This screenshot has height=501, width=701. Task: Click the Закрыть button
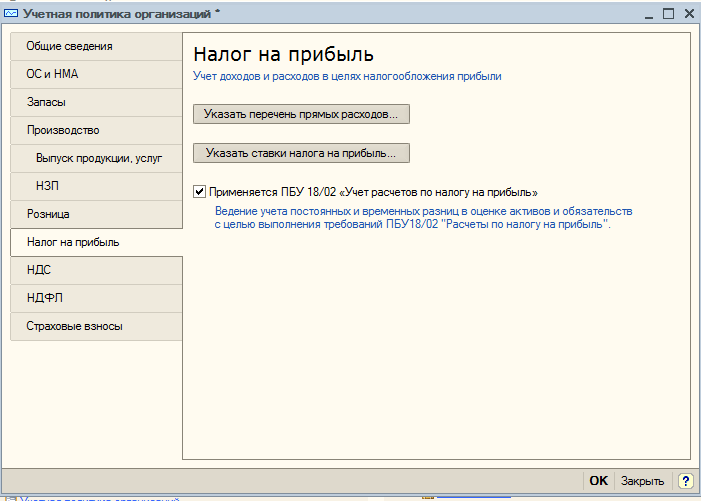[642, 481]
